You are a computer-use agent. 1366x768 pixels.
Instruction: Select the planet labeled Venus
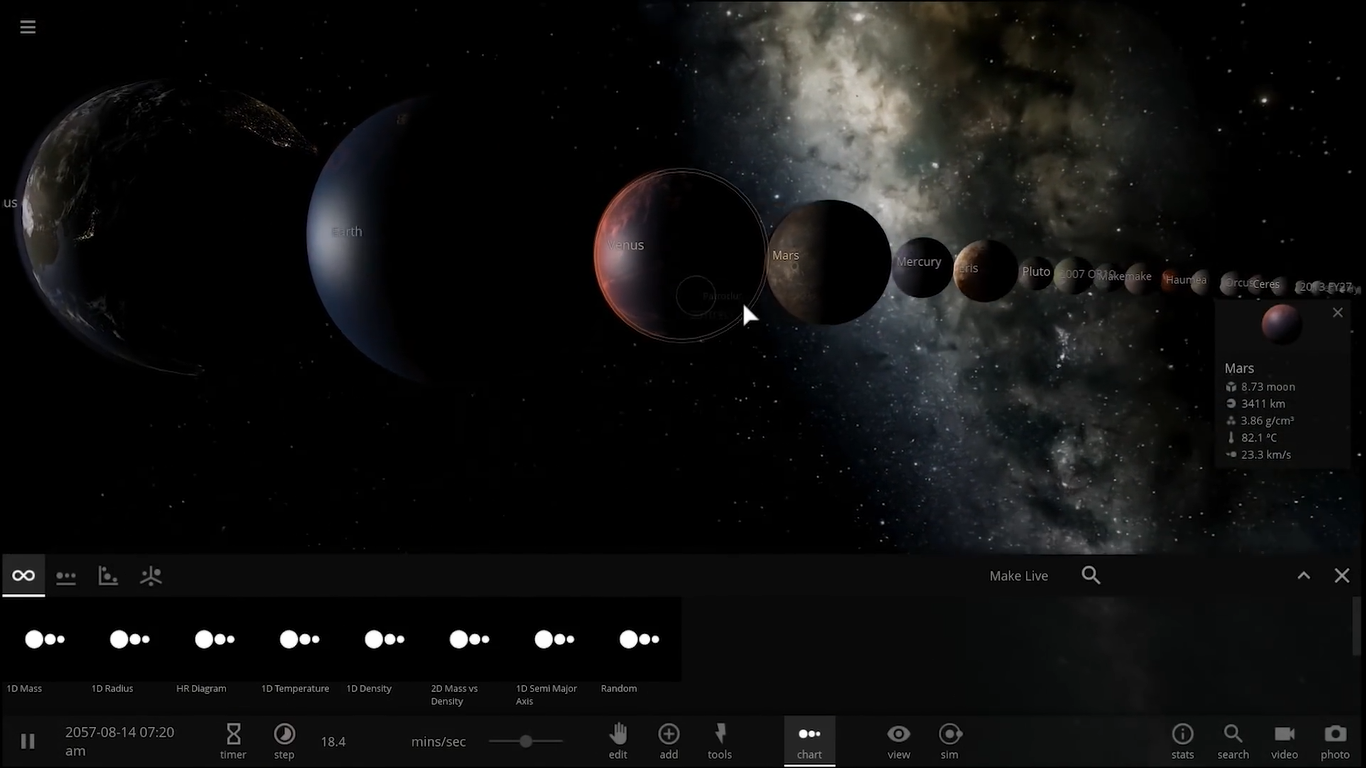[x=680, y=255]
